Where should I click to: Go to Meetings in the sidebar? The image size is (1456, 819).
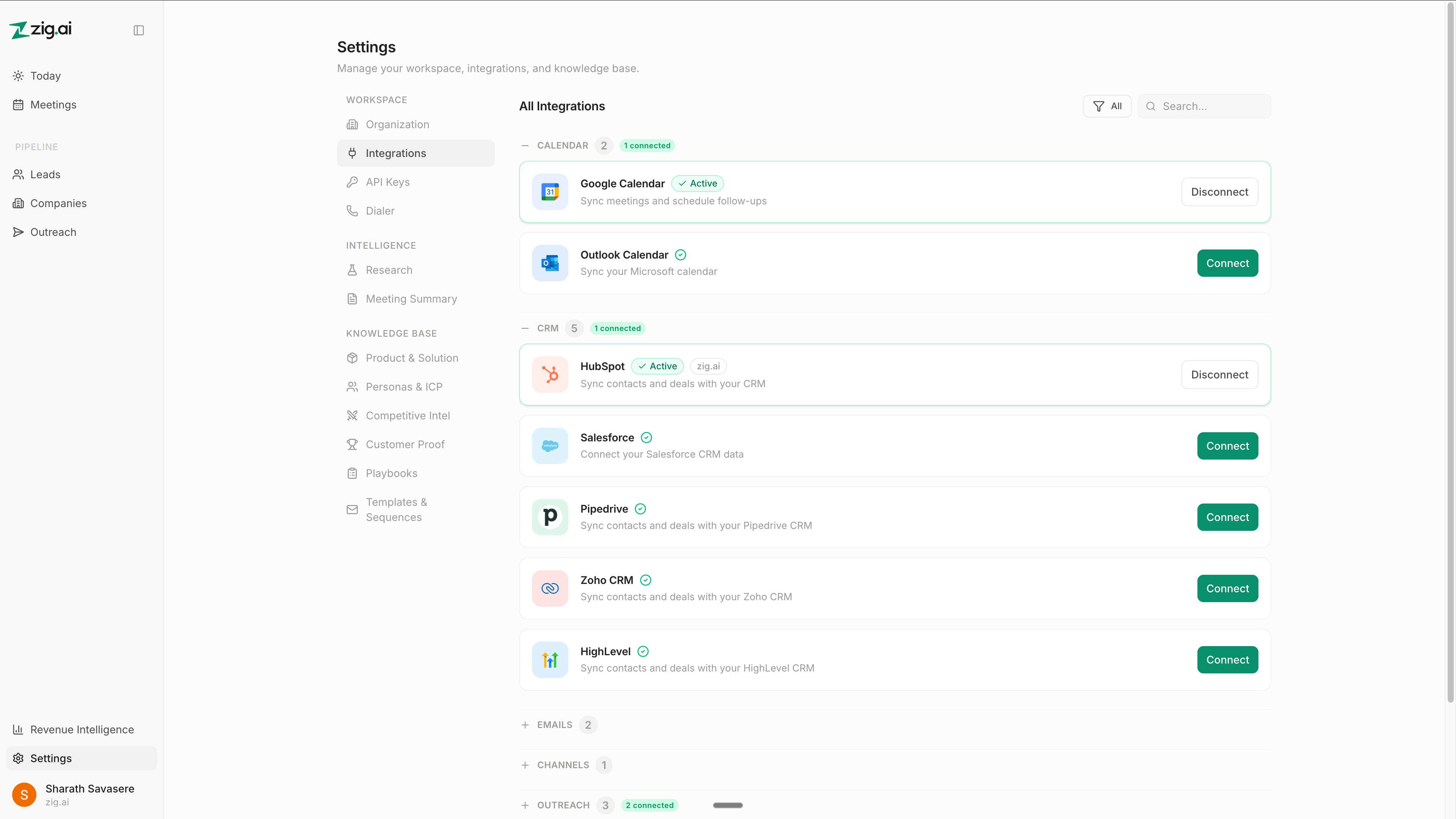[x=82, y=105]
